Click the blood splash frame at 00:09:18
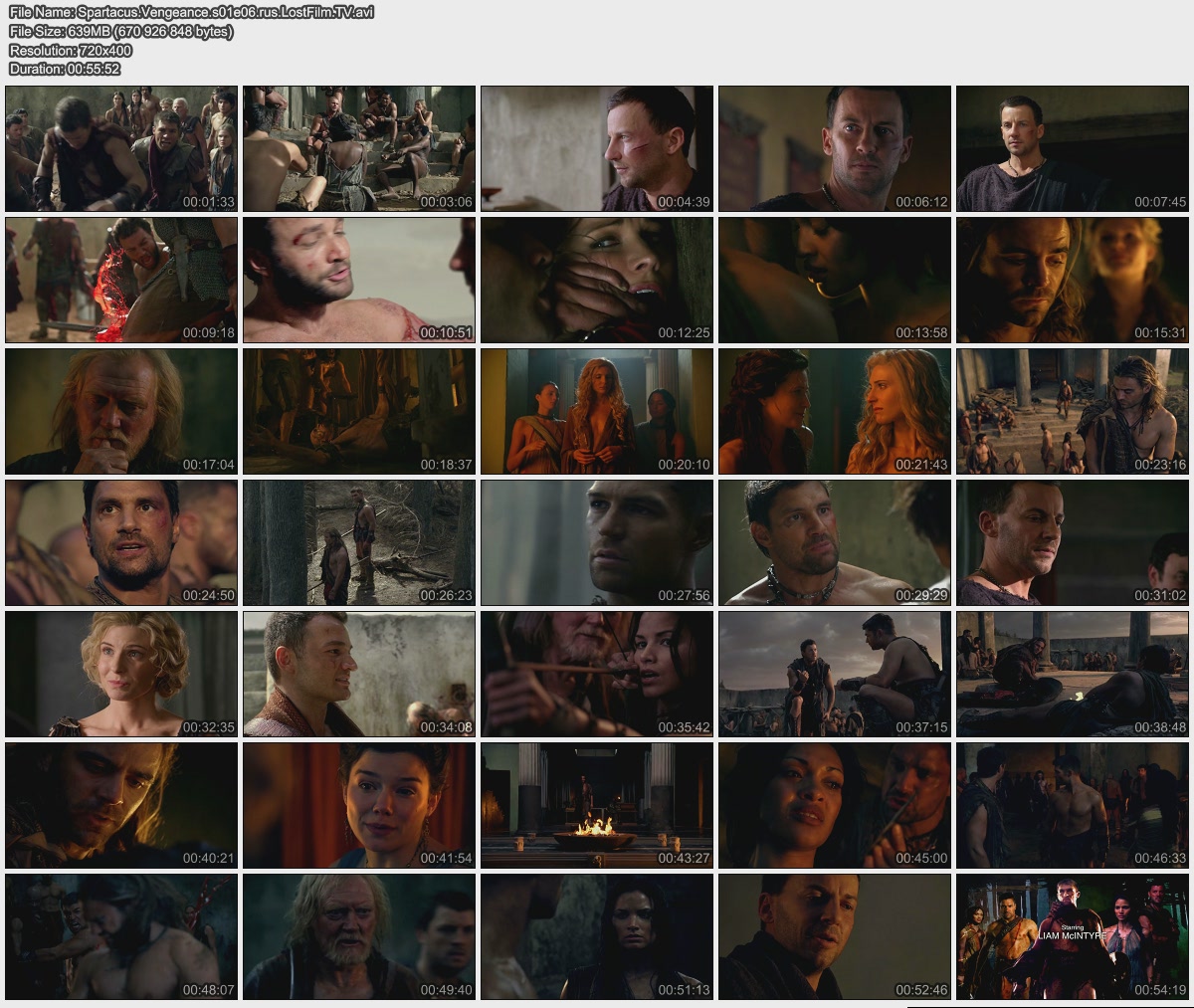1194x1008 pixels. [x=121, y=280]
